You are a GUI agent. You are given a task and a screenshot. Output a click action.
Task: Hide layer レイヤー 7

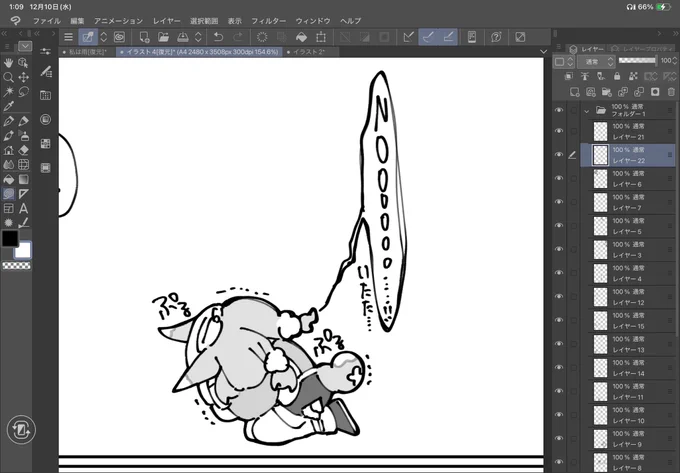tap(559, 202)
